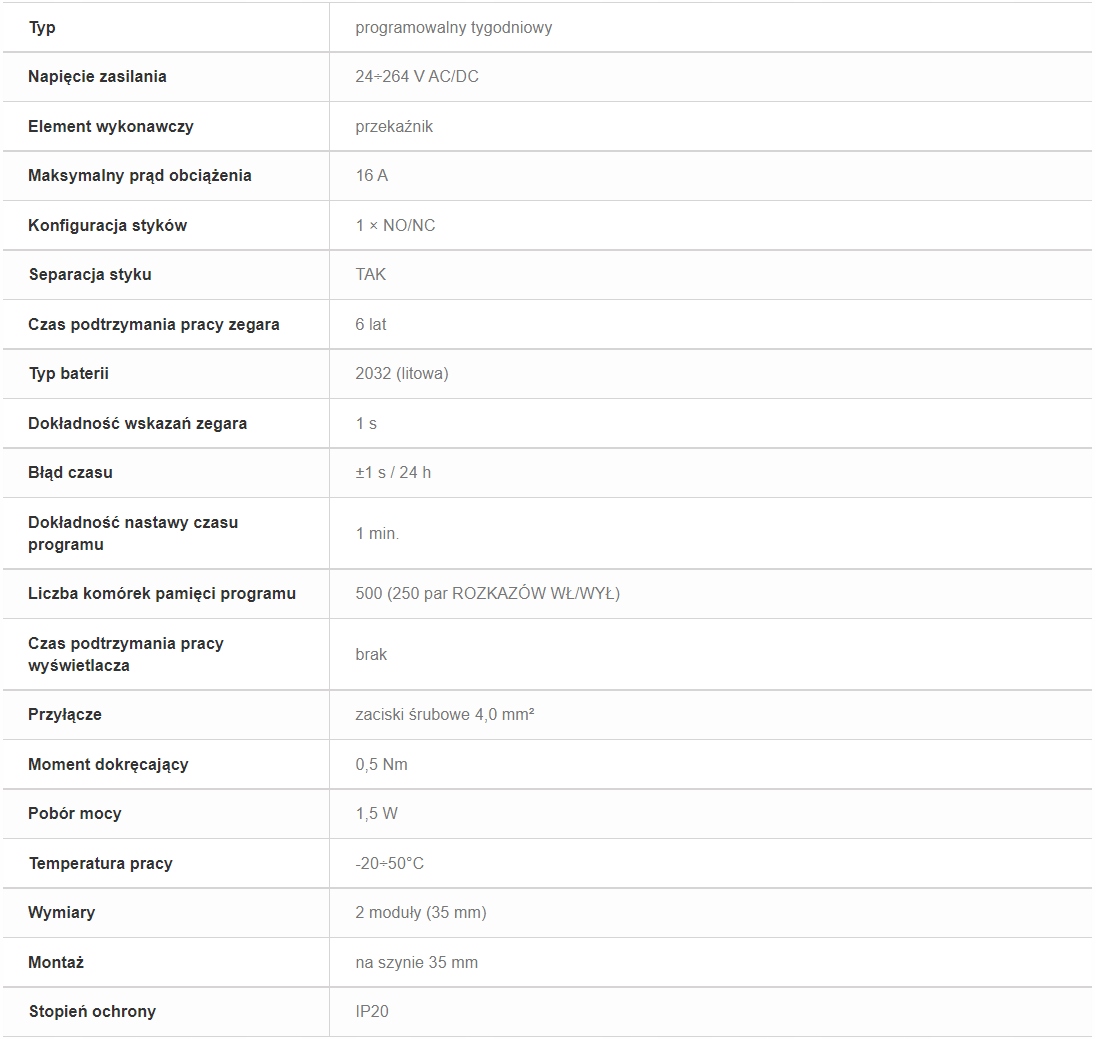Click 'Liczba komórek pamięci programu' label
1096x1039 pixels.
coord(162,594)
